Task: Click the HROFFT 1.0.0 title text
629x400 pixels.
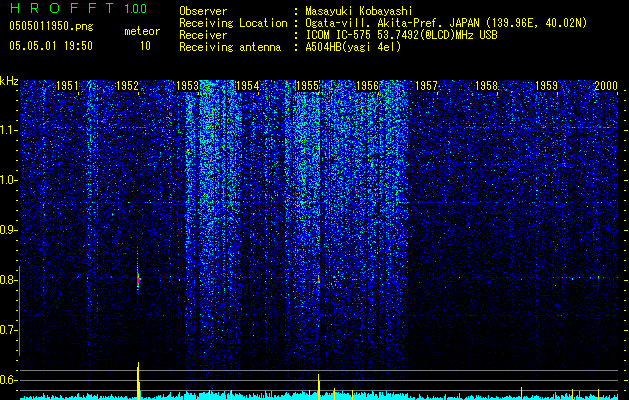Action: pos(78,8)
